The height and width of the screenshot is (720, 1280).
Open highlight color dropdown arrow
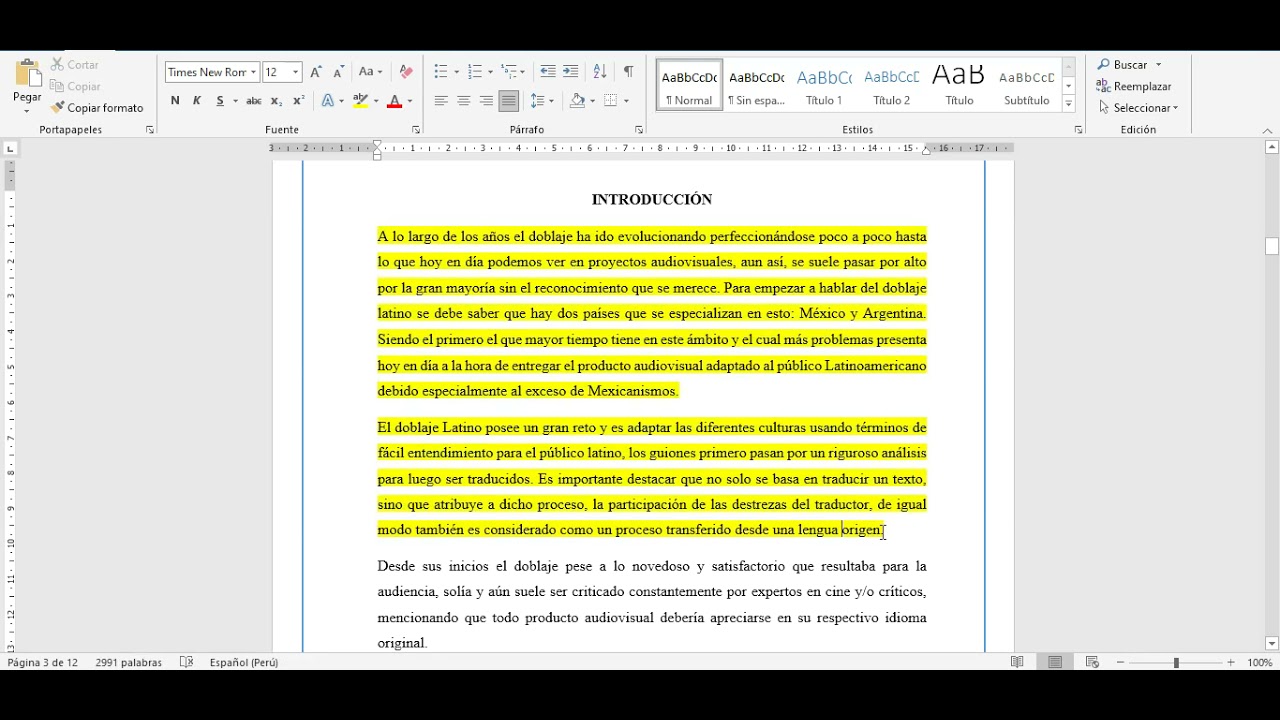click(376, 101)
